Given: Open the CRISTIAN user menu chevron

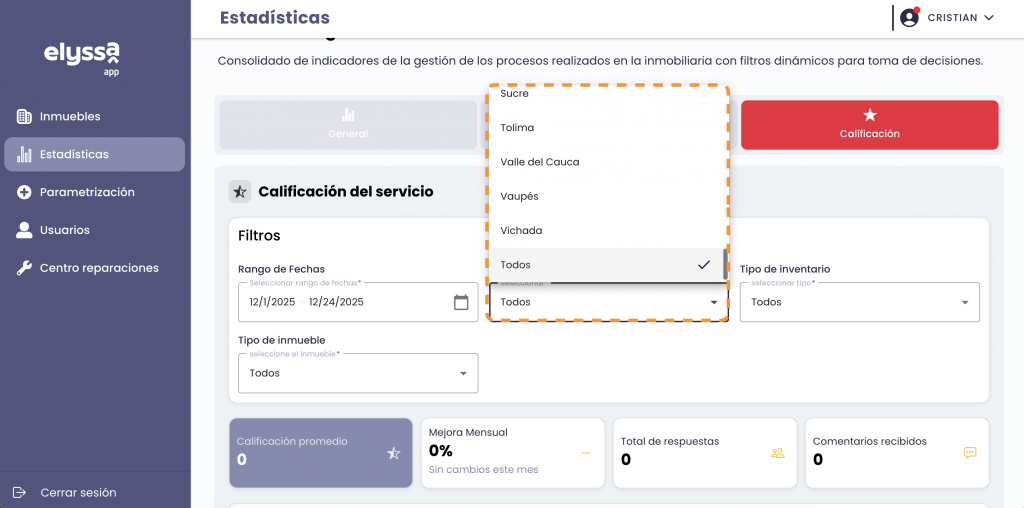Looking at the screenshot, I should tap(989, 18).
